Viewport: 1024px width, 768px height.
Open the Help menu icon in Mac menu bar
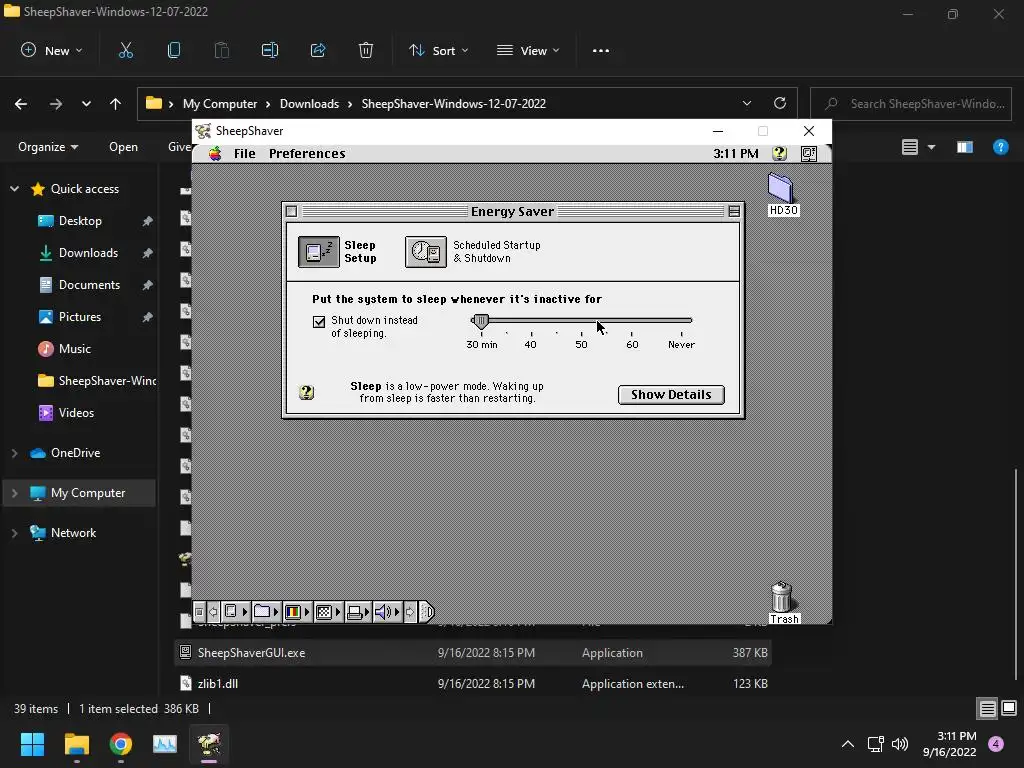point(779,153)
